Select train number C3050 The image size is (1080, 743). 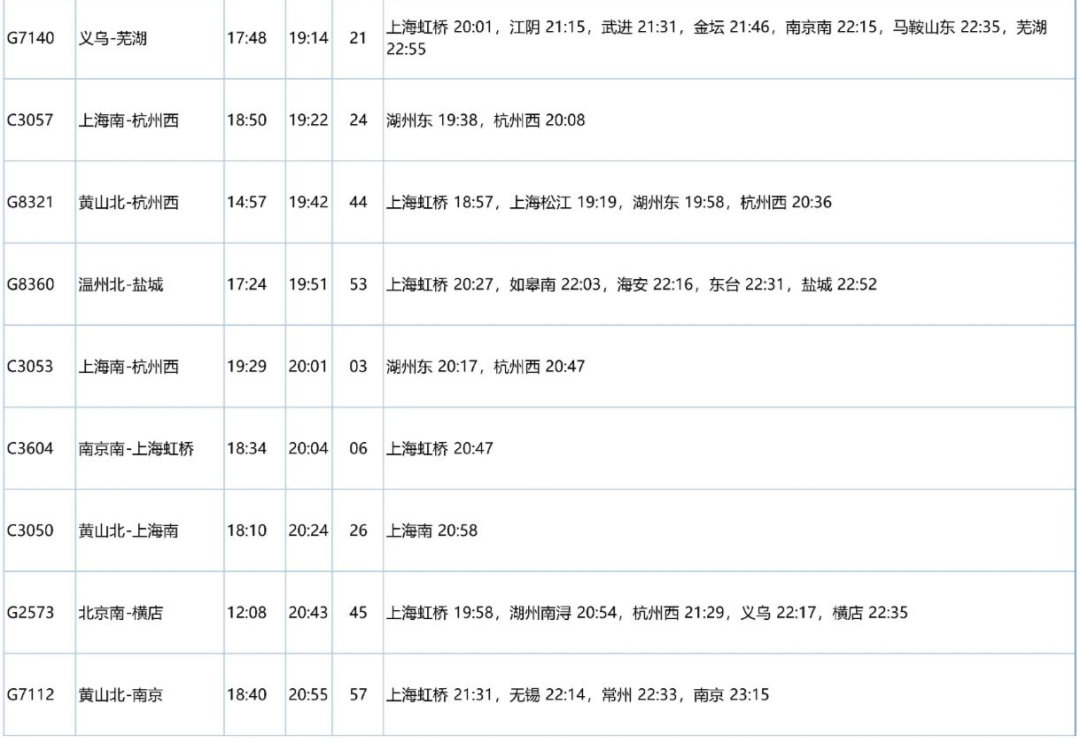point(30,530)
